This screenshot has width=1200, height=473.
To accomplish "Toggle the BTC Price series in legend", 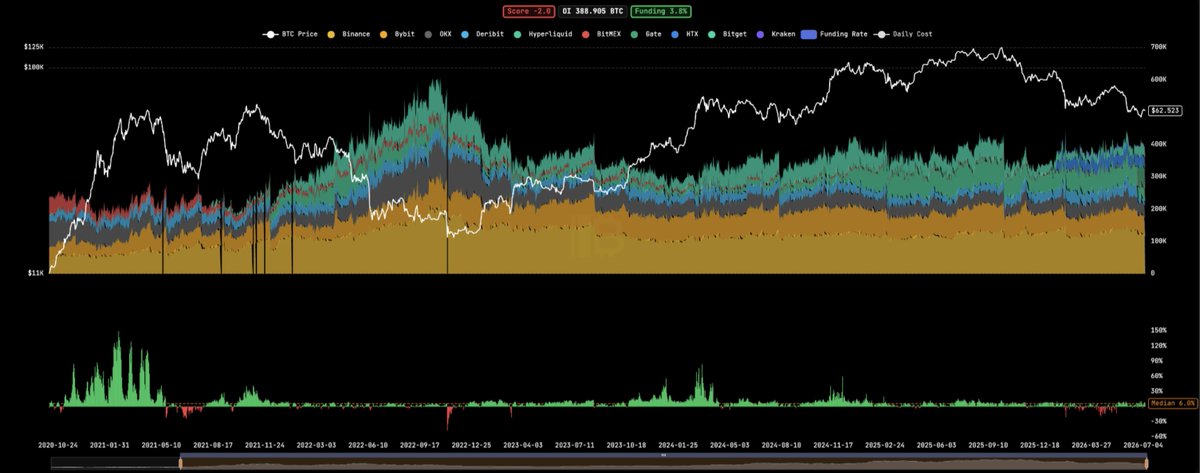I will click(x=292, y=34).
